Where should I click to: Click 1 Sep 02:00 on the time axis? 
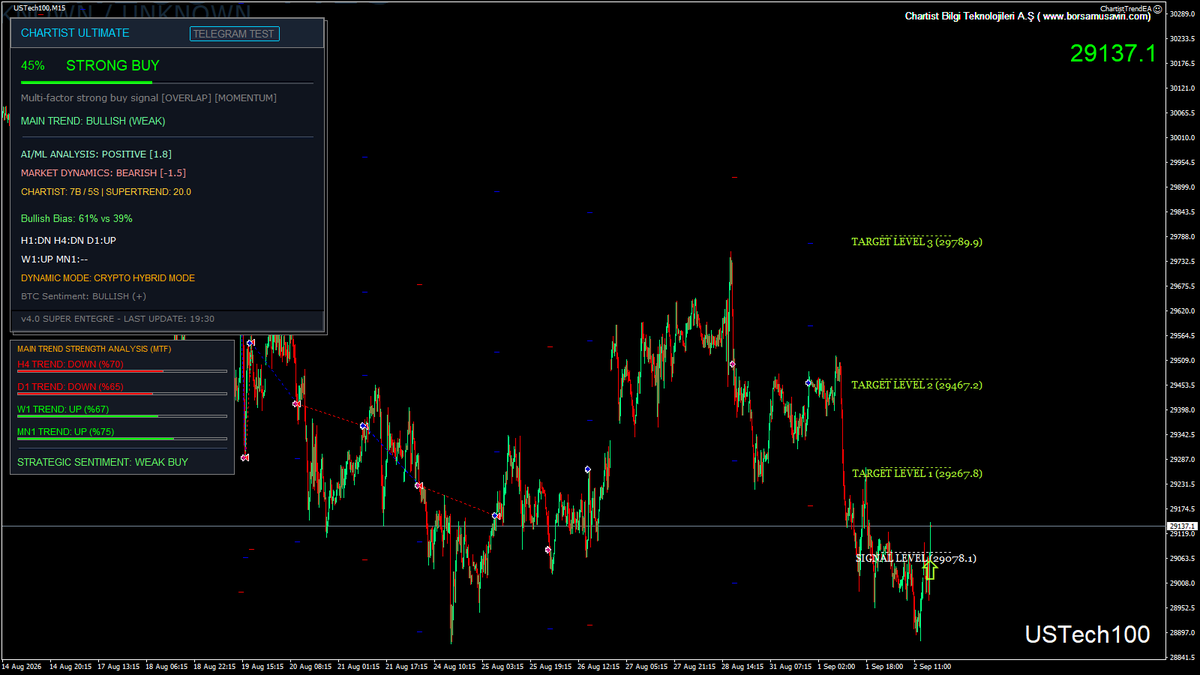point(834,666)
